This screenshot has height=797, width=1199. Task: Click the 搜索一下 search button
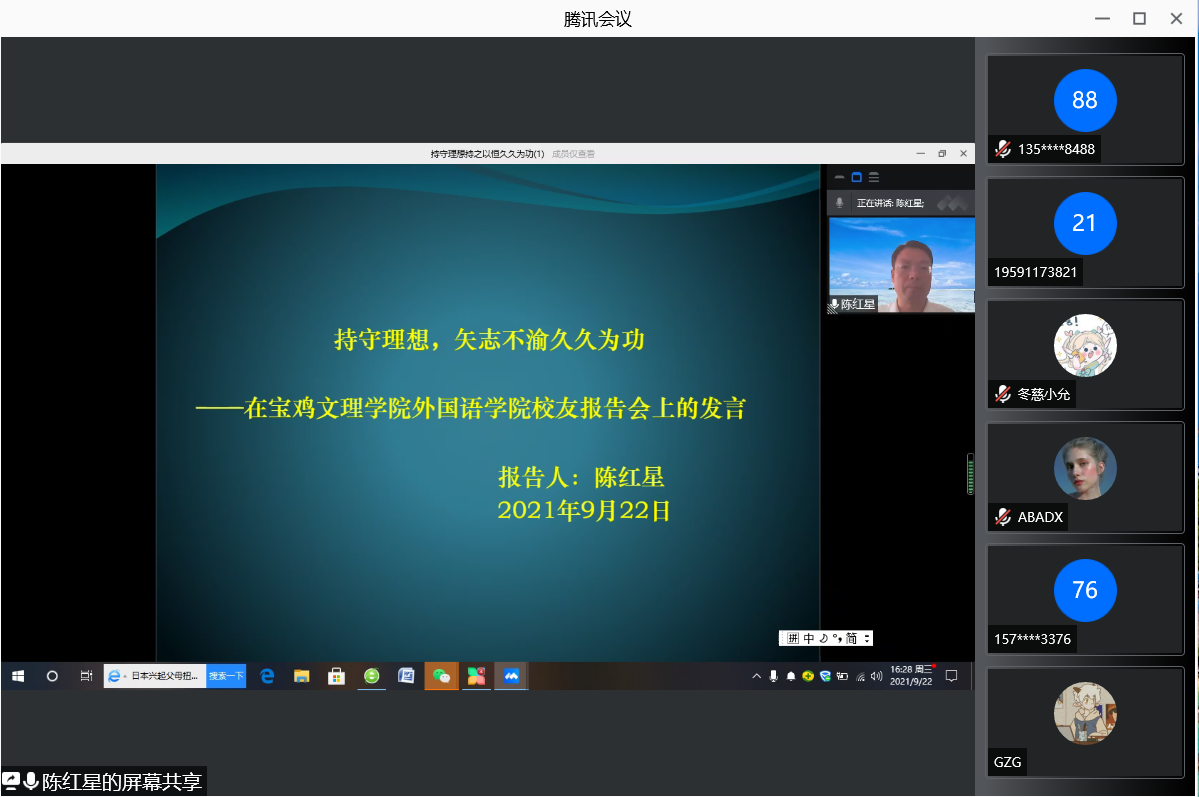point(226,676)
